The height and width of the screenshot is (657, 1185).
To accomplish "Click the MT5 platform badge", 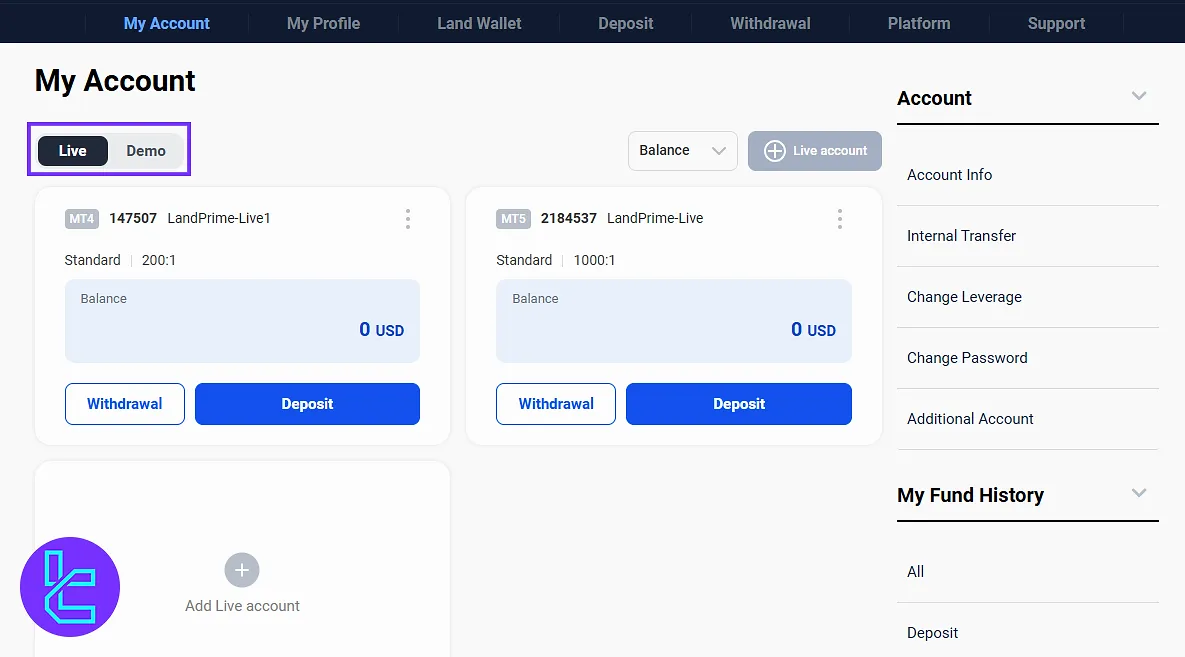I will (513, 219).
